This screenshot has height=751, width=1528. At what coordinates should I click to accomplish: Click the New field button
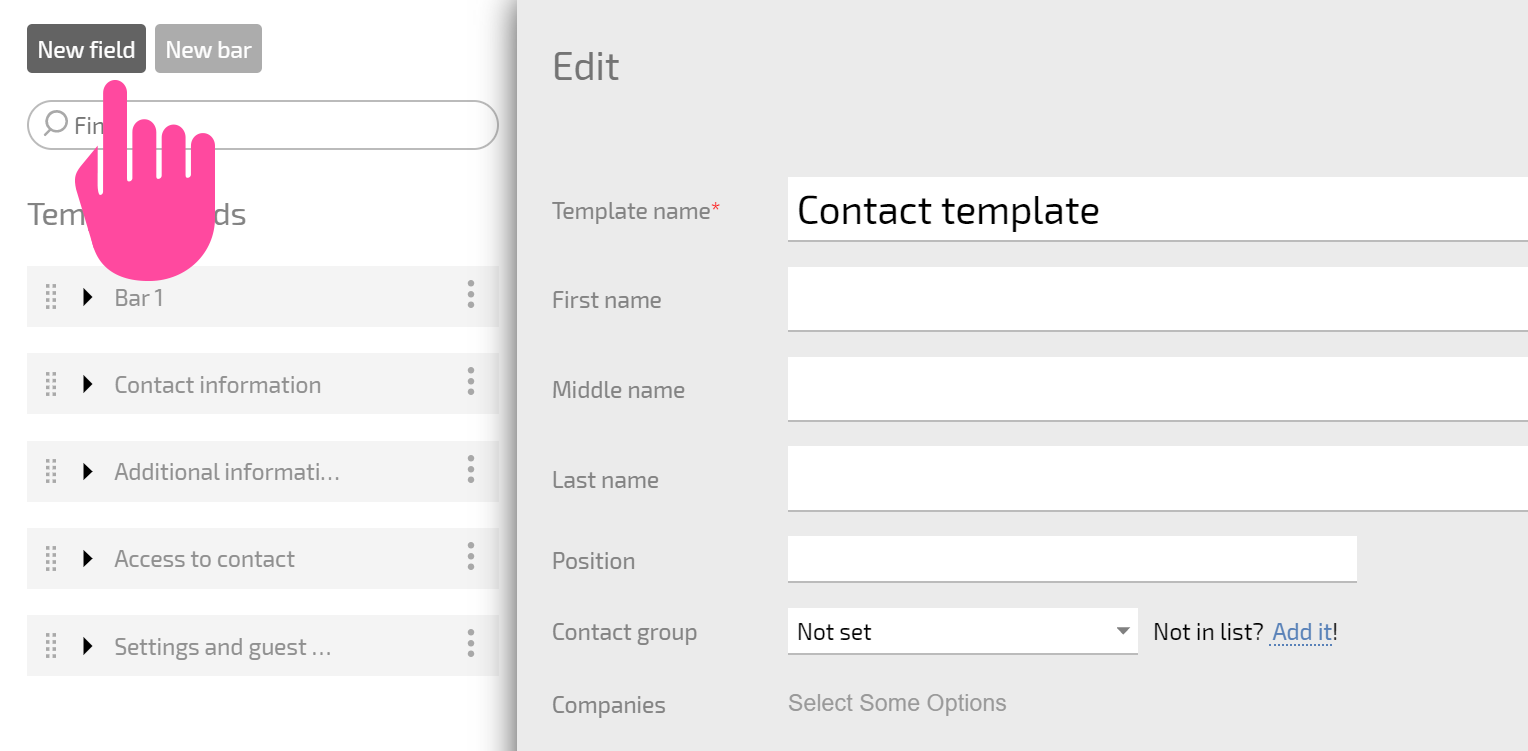[86, 49]
